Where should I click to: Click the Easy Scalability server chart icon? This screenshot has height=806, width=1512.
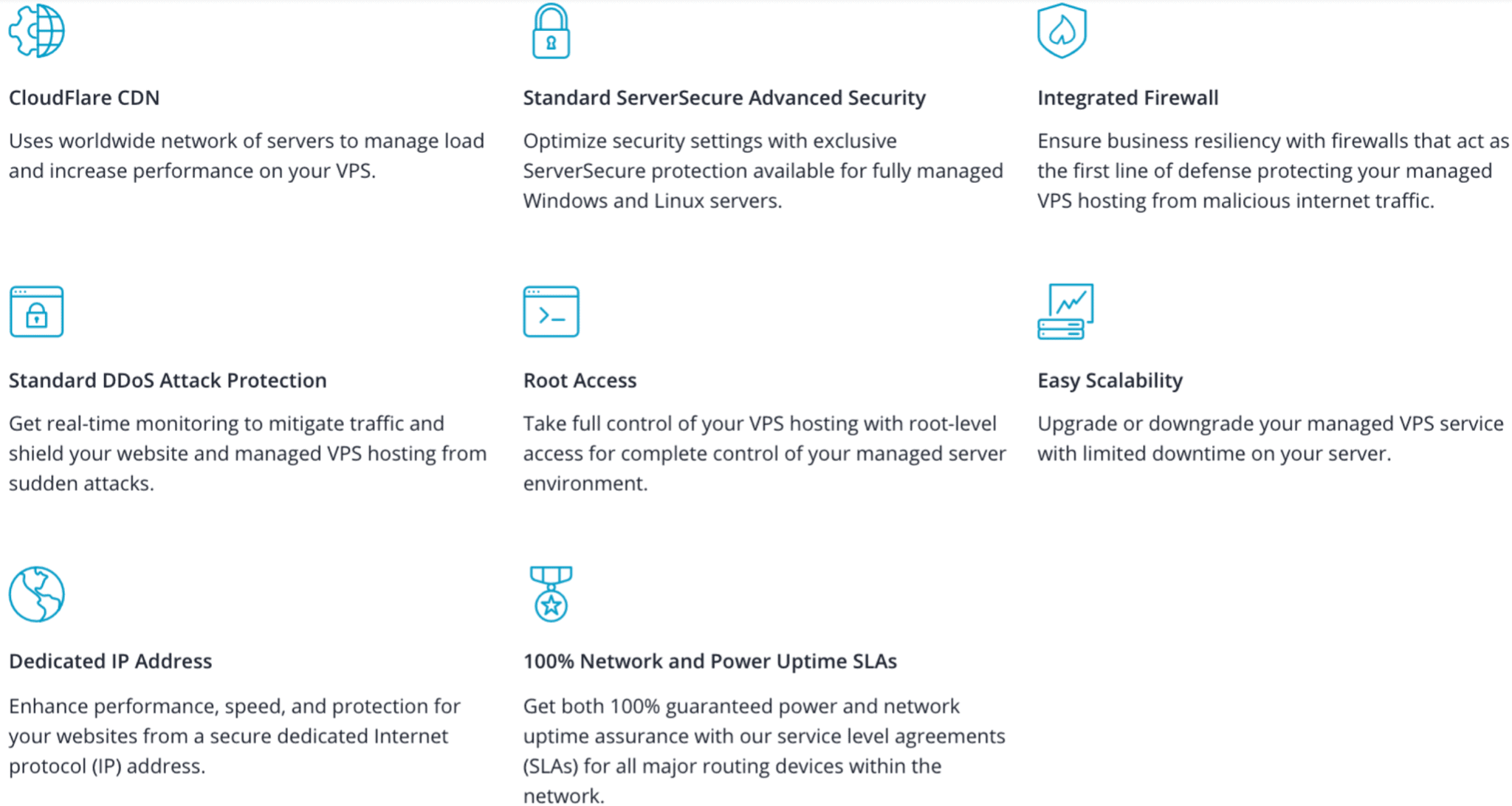1065,311
